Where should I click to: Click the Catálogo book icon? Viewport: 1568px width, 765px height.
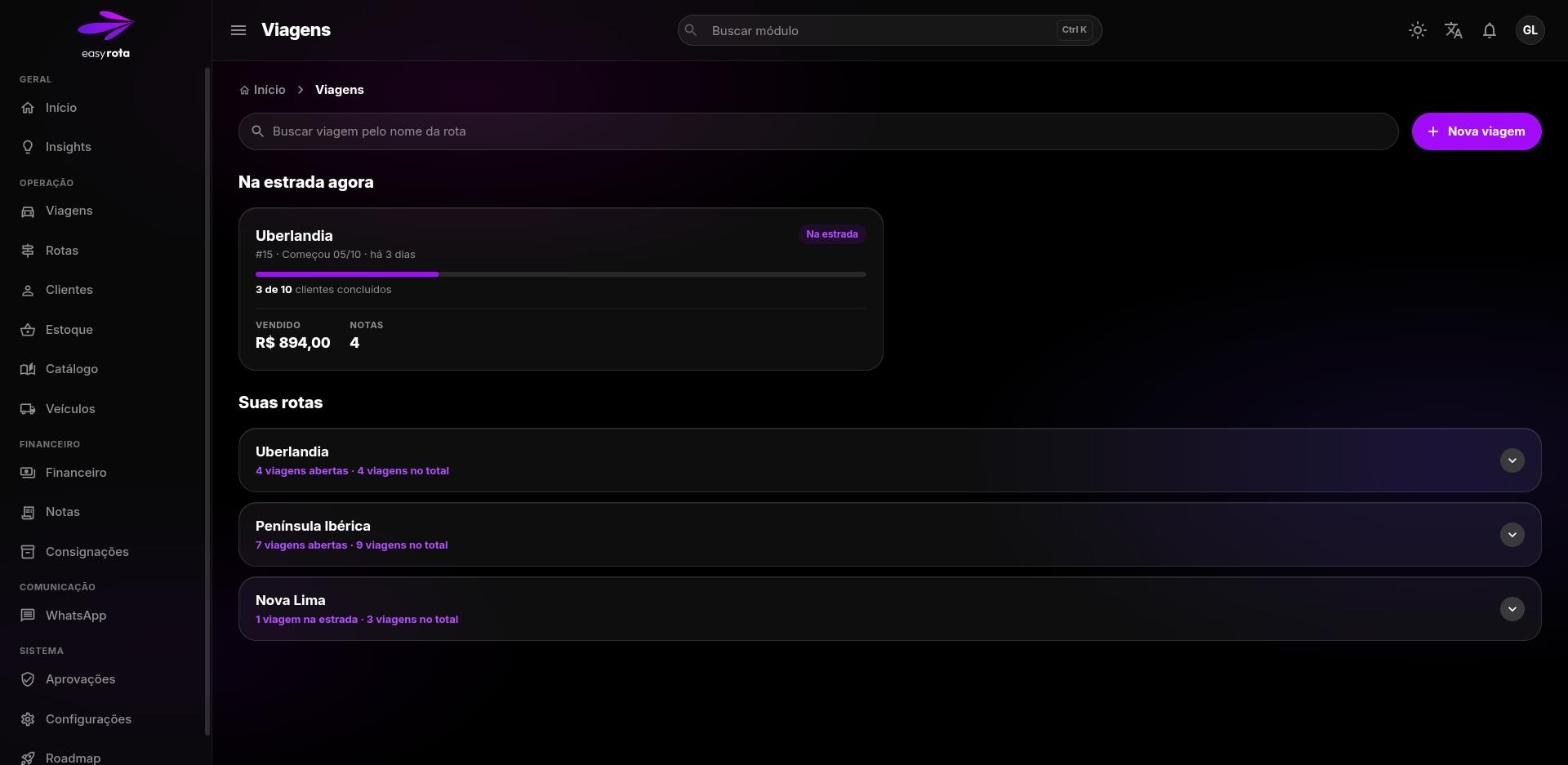pyautogui.click(x=28, y=369)
